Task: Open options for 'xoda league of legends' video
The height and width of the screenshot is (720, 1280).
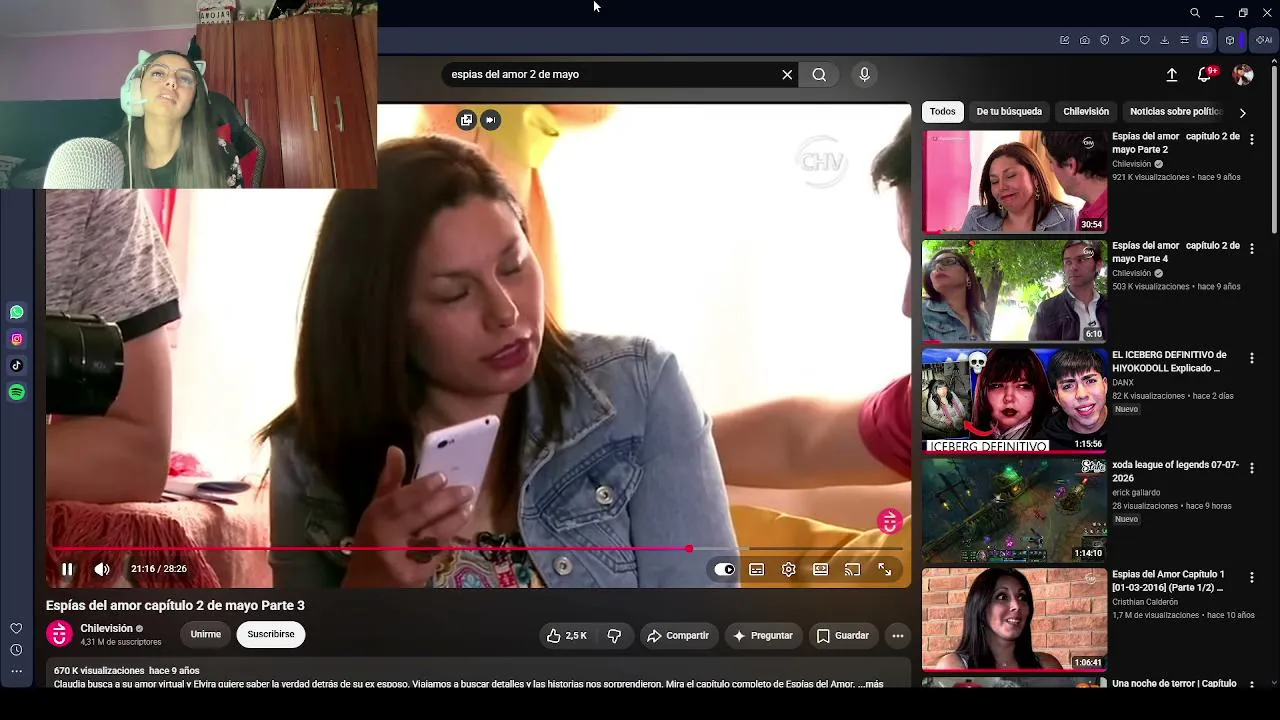Action: [x=1251, y=468]
